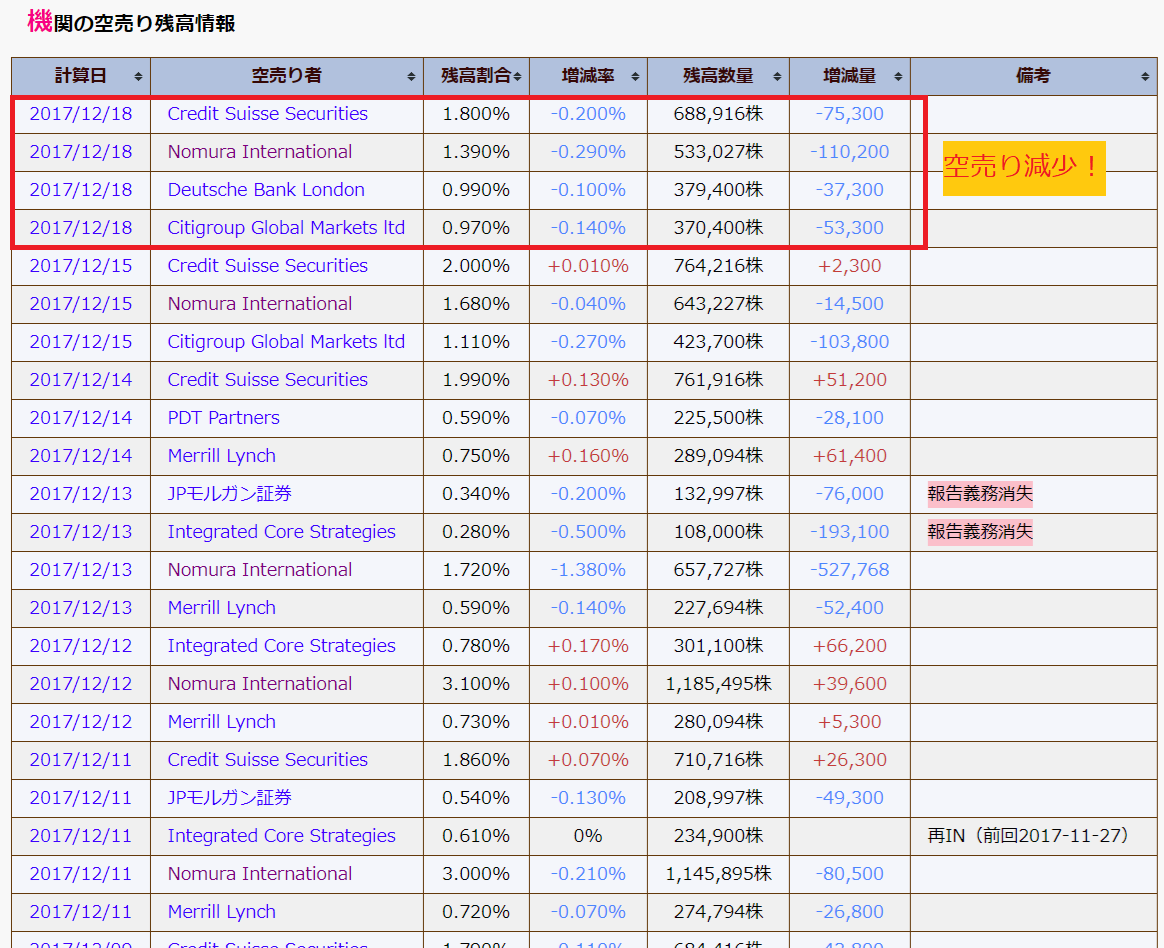Click 増減率 column header
Screen dimensions: 1164x948
click(588, 76)
